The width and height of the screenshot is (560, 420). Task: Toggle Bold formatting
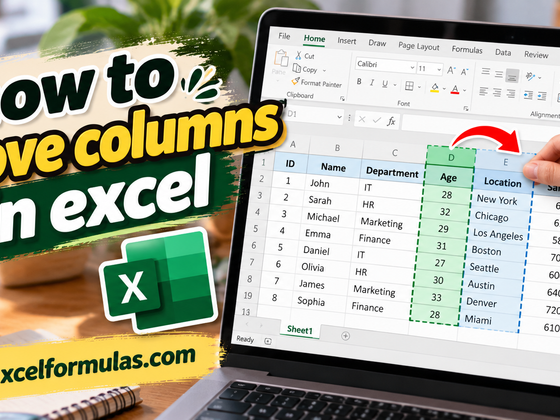pos(359,81)
